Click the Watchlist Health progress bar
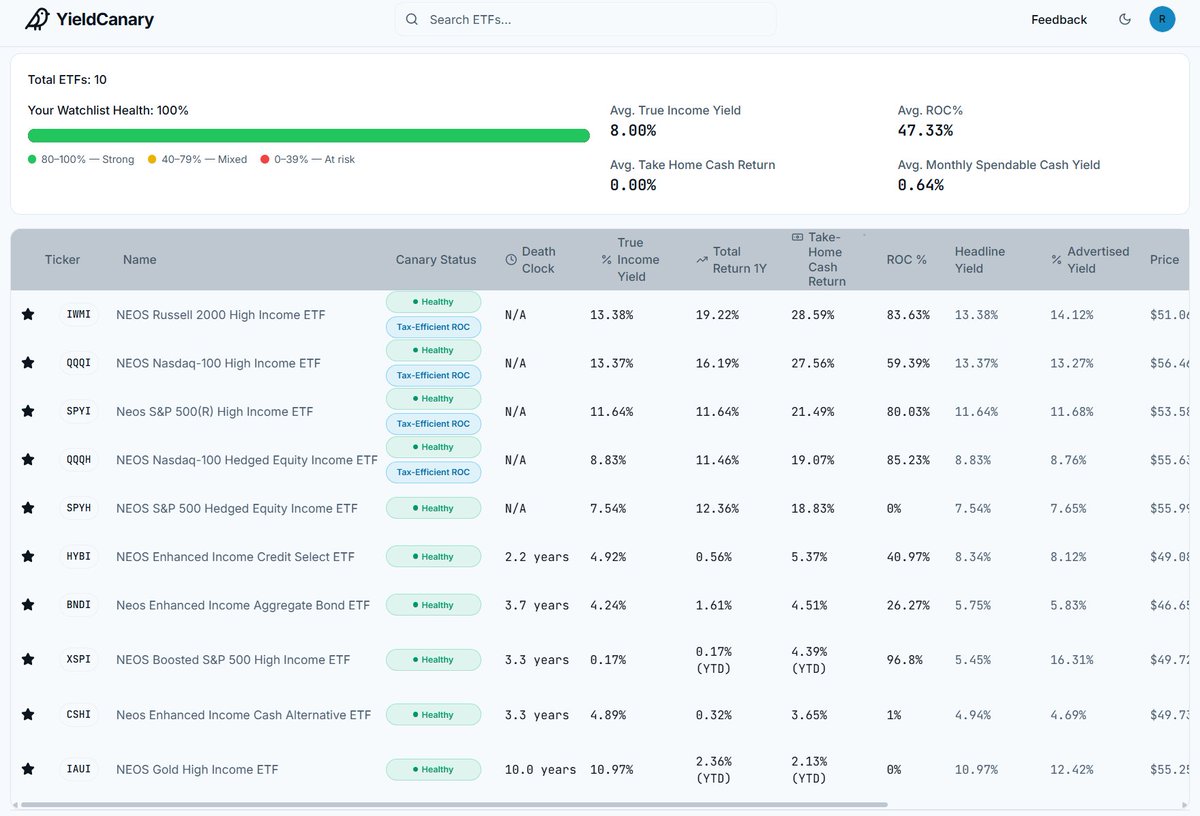This screenshot has width=1200, height=816. point(309,136)
